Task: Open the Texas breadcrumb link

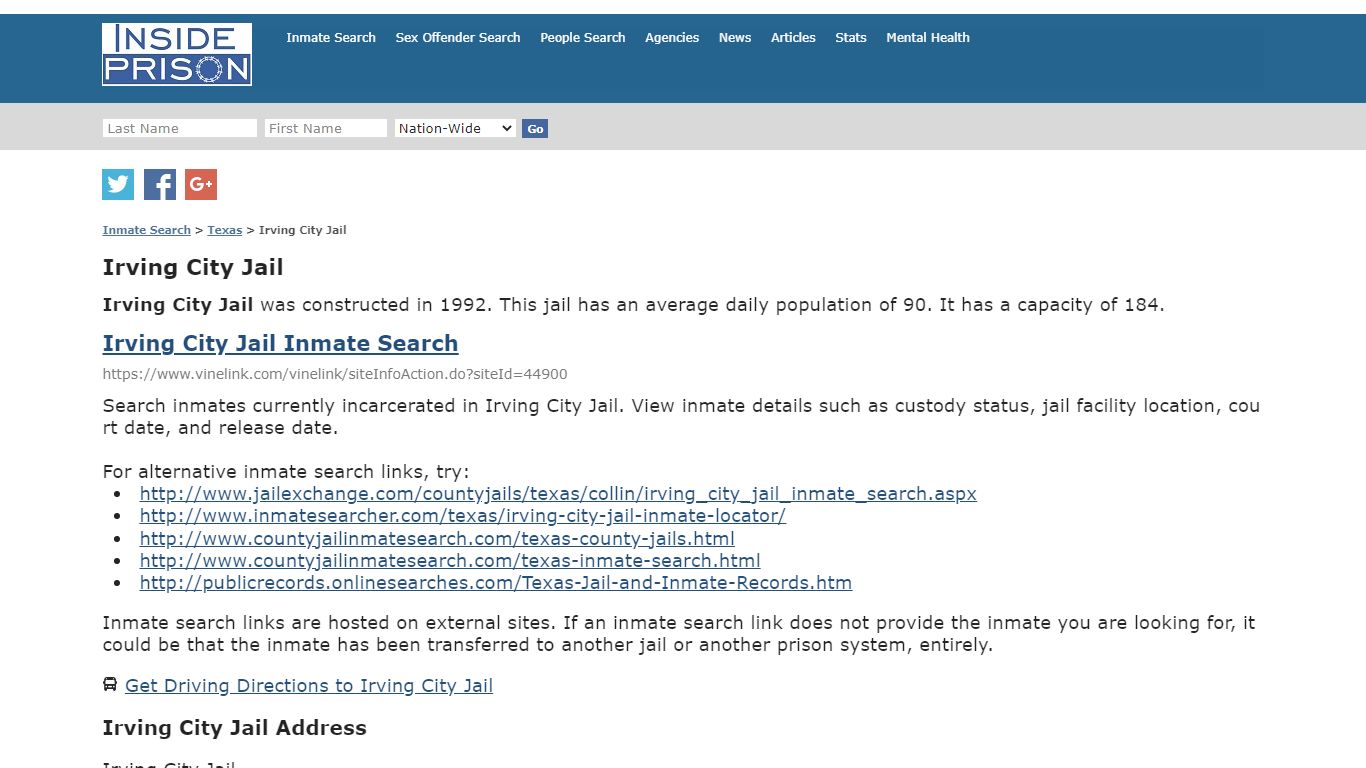Action: [224, 229]
